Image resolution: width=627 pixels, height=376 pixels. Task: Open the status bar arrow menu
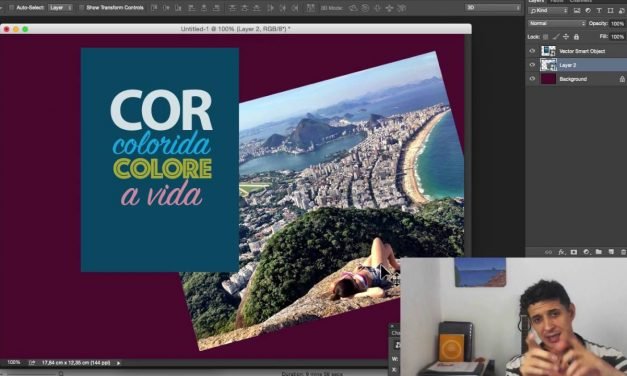118,363
